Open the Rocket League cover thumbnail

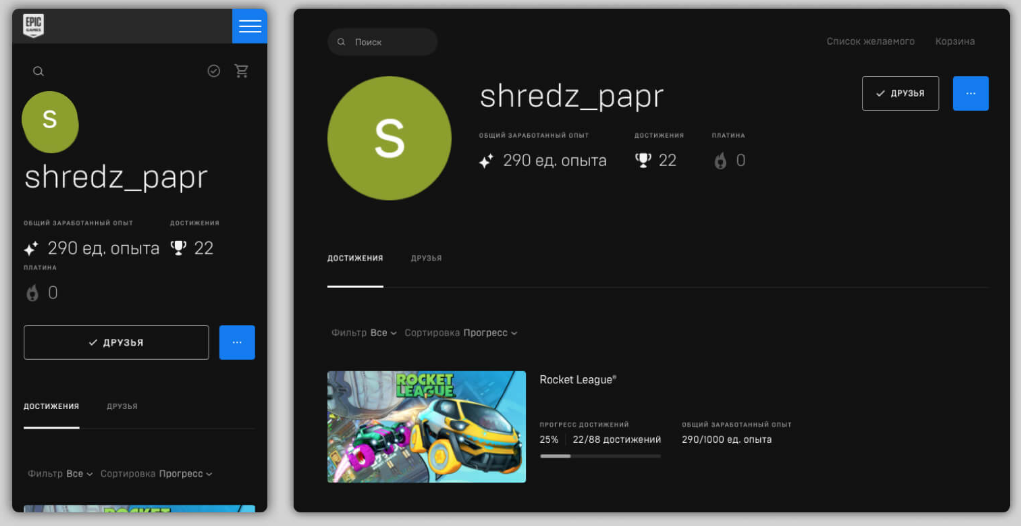(427, 426)
